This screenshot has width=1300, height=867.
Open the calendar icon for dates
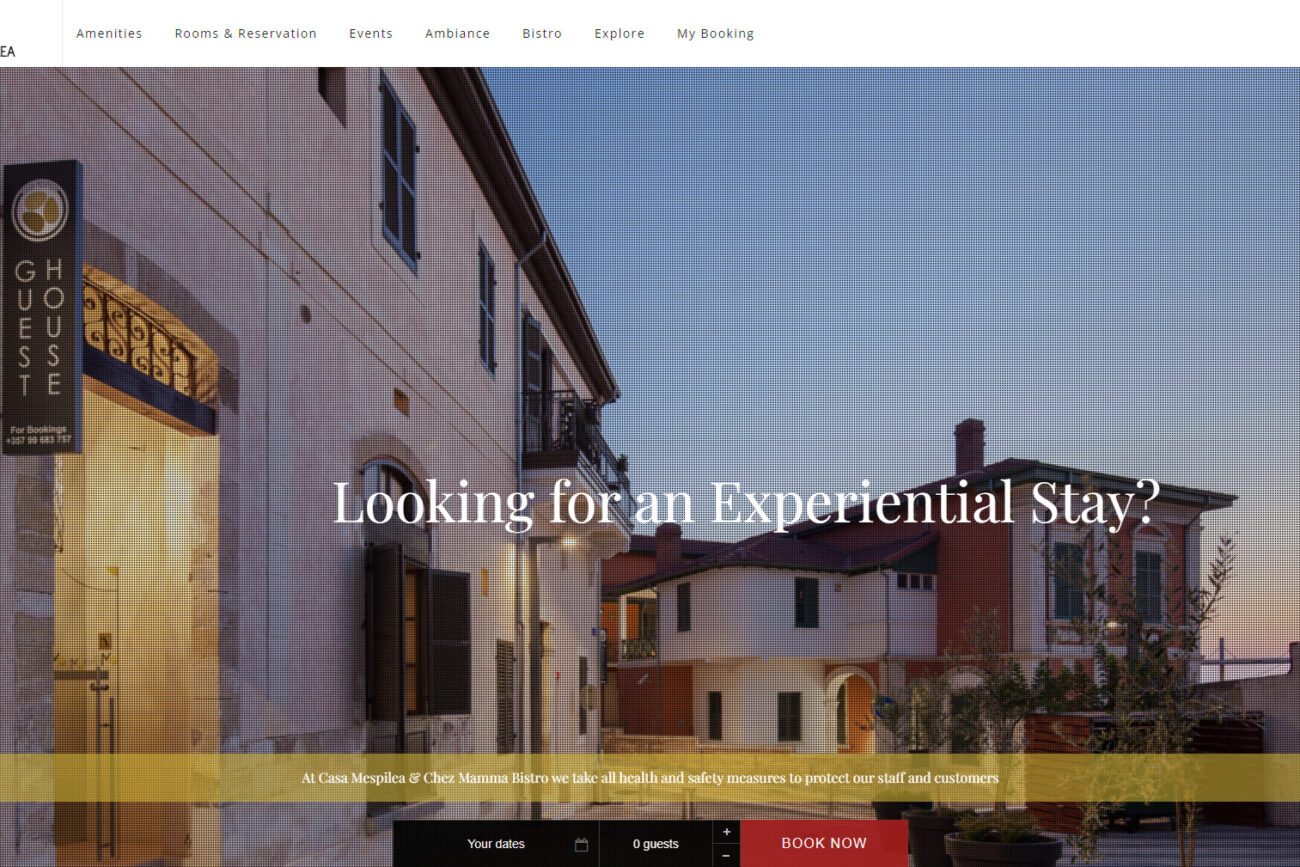tap(581, 845)
